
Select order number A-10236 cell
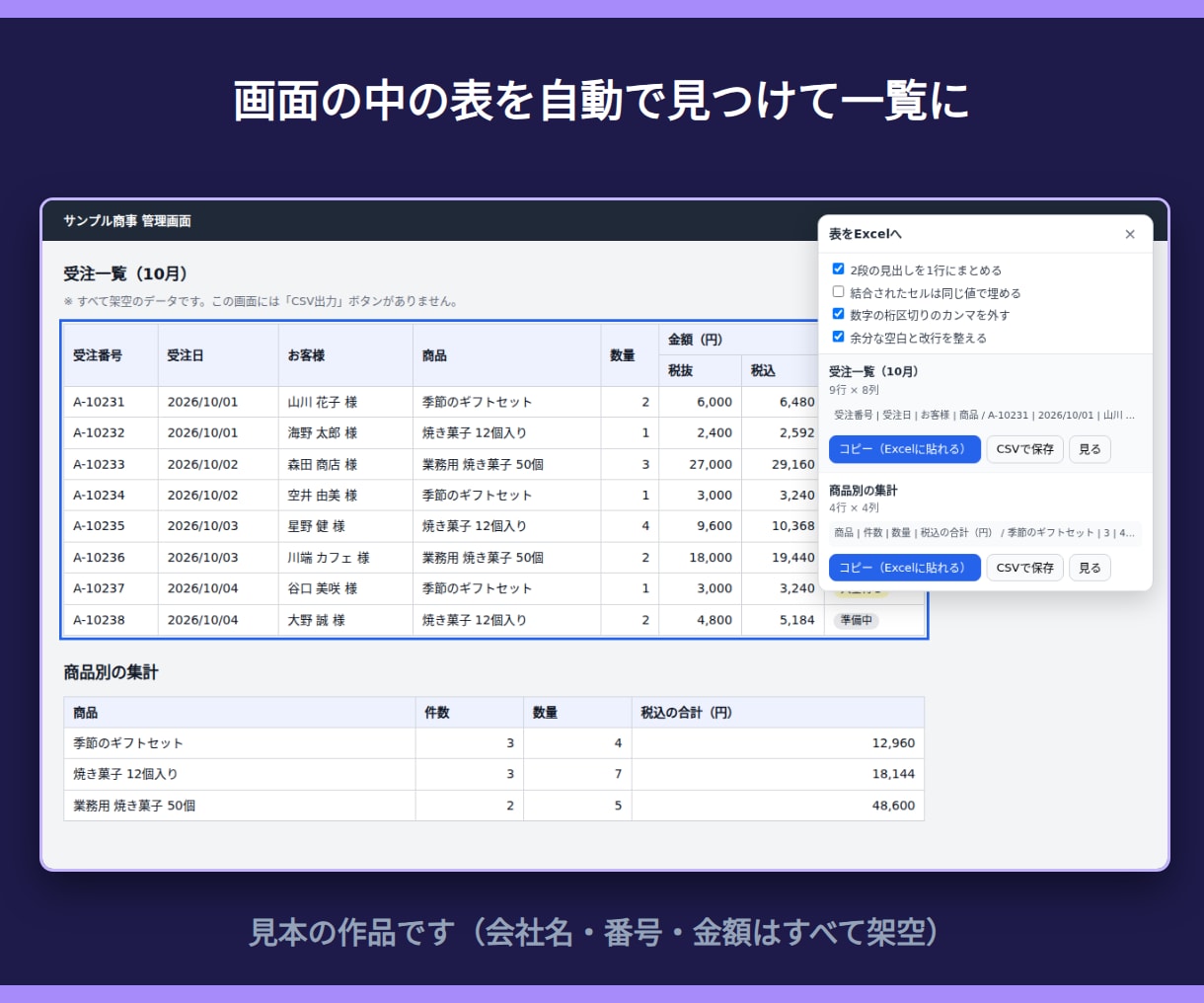point(111,558)
